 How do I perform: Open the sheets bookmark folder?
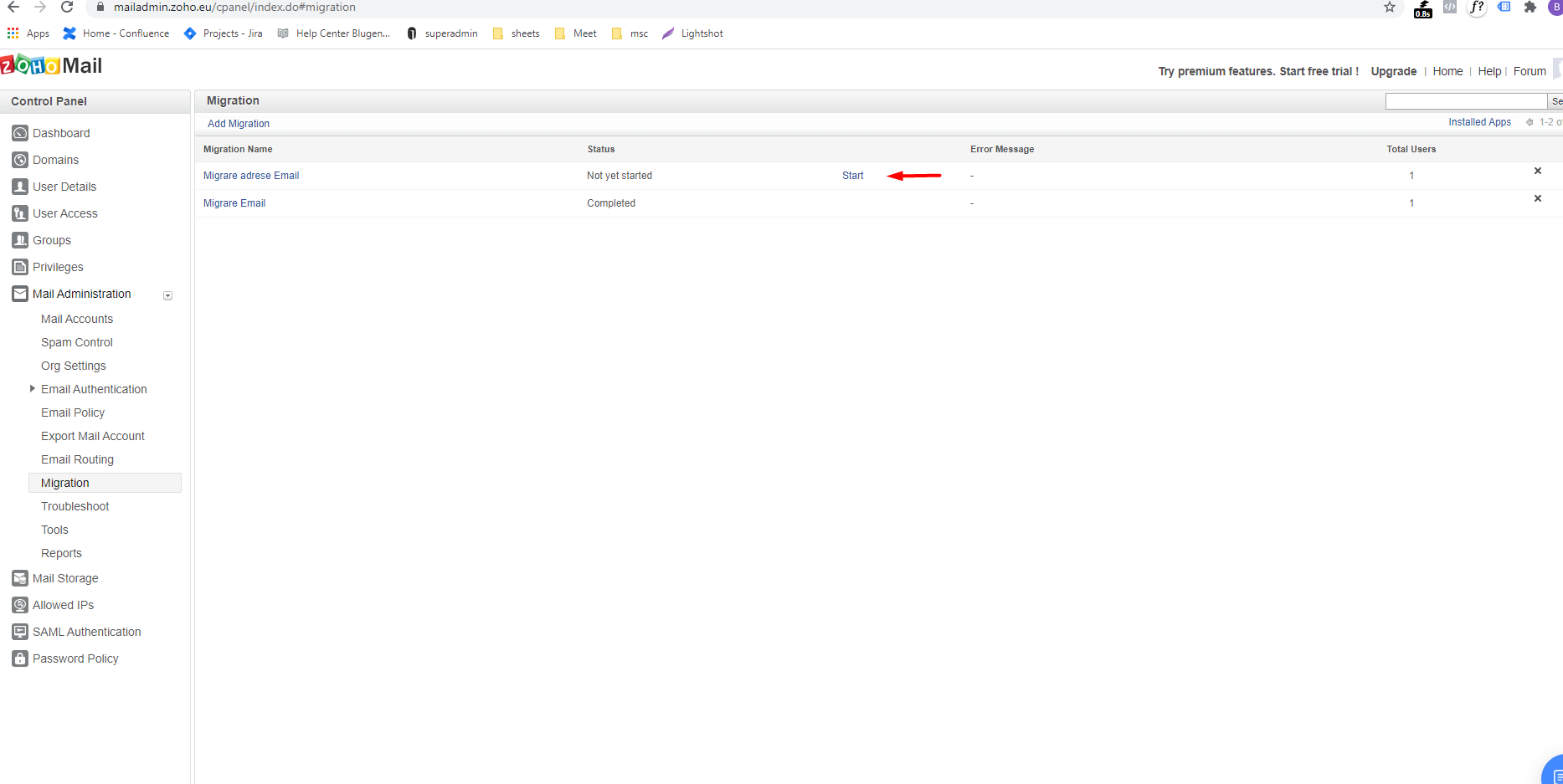click(517, 33)
